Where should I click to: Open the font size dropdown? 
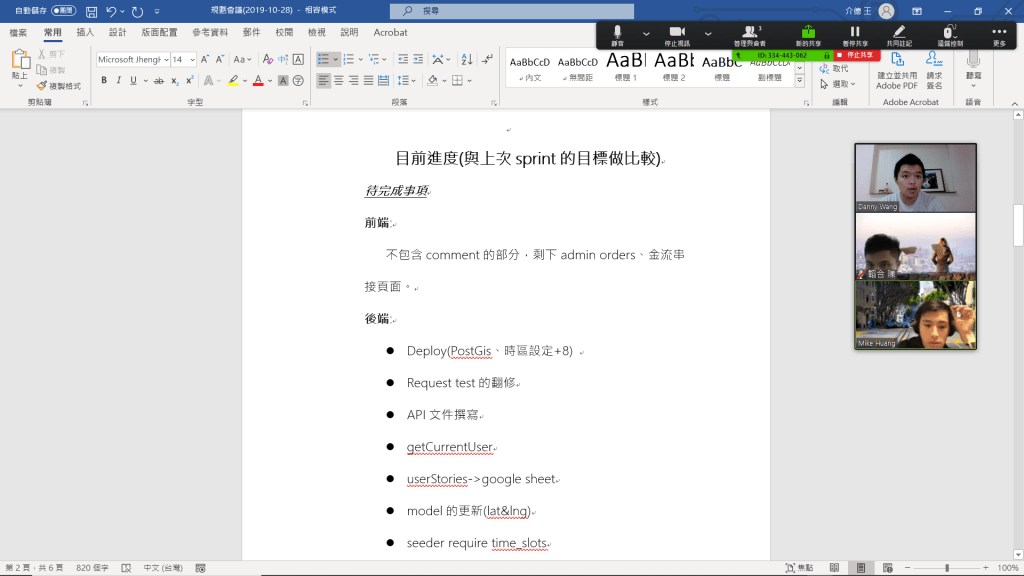(191, 60)
